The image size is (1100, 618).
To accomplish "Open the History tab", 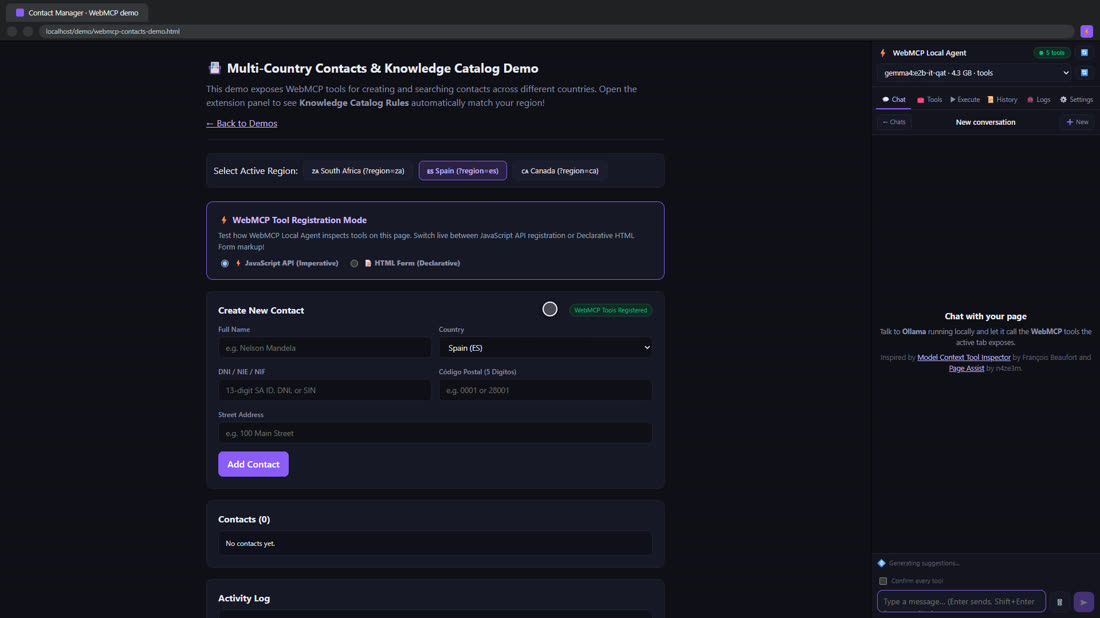I will pos(1002,100).
